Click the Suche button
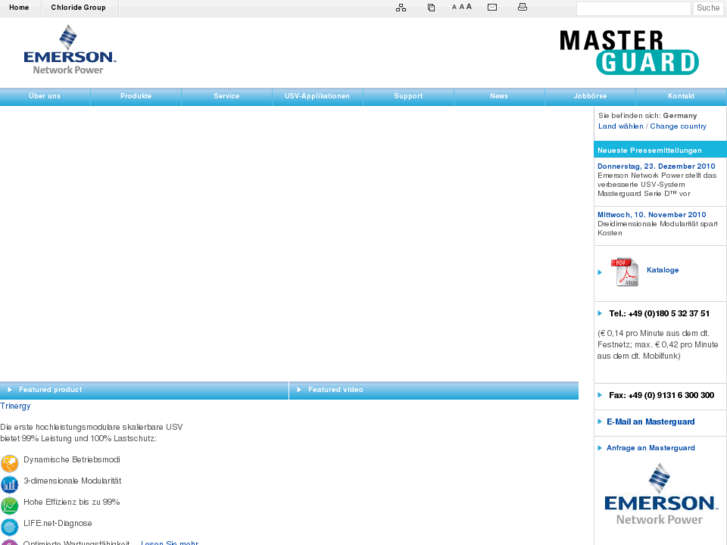Viewport: 727px width, 545px height. point(708,8)
